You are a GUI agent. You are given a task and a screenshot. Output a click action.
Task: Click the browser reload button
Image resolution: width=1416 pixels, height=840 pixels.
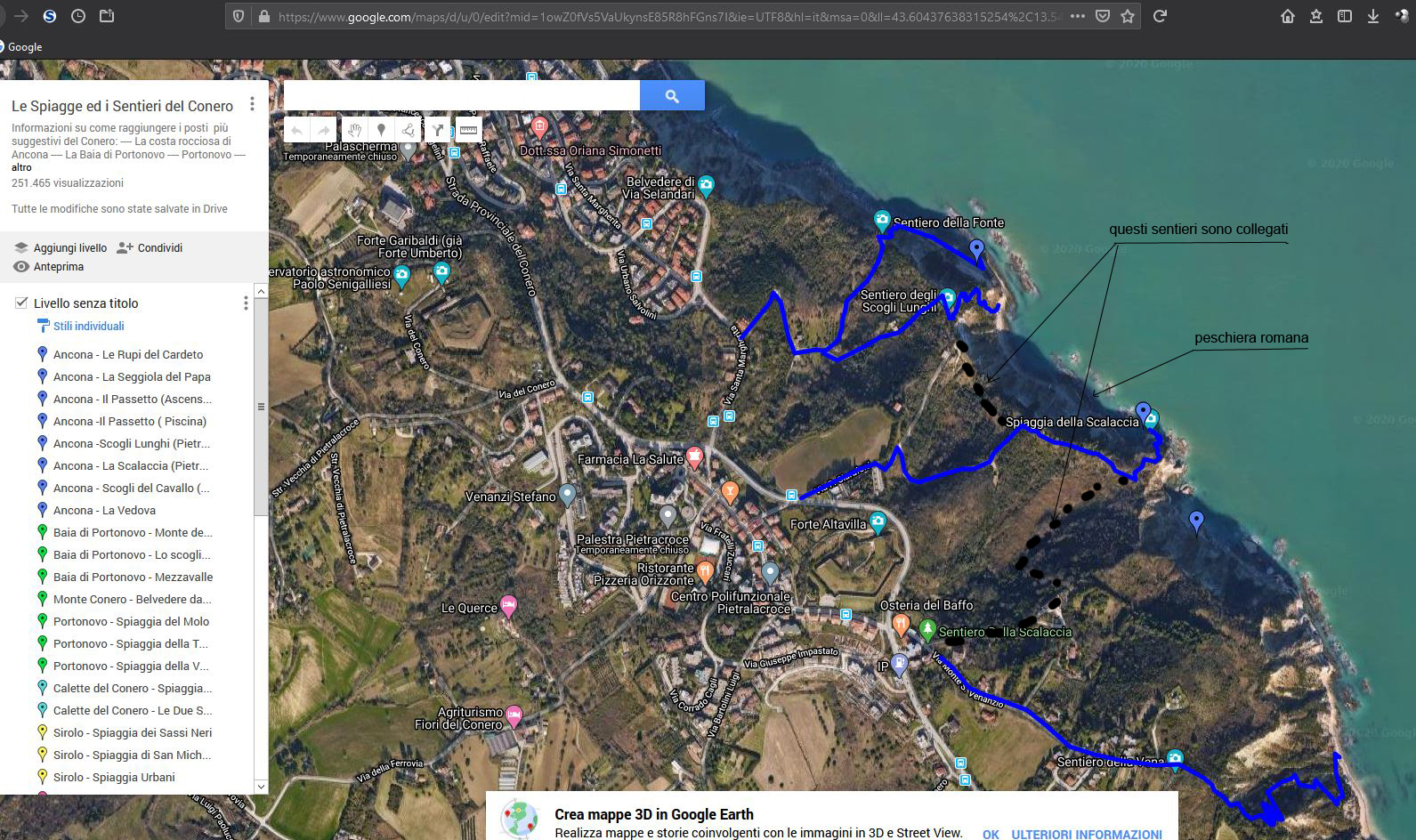point(1160,16)
